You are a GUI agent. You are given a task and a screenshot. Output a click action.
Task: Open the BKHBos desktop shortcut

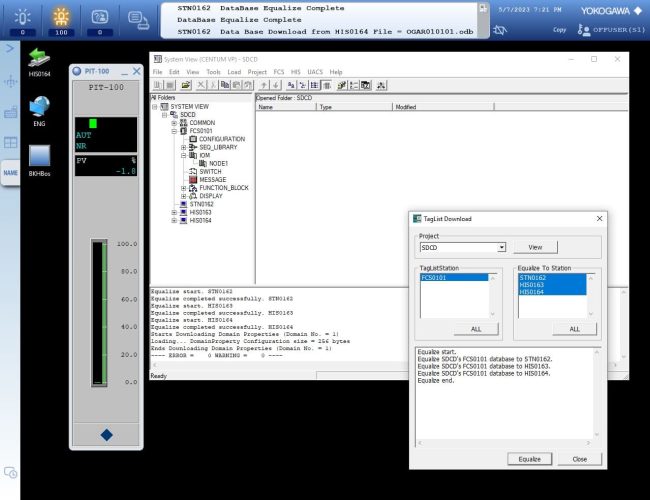[x=39, y=161]
